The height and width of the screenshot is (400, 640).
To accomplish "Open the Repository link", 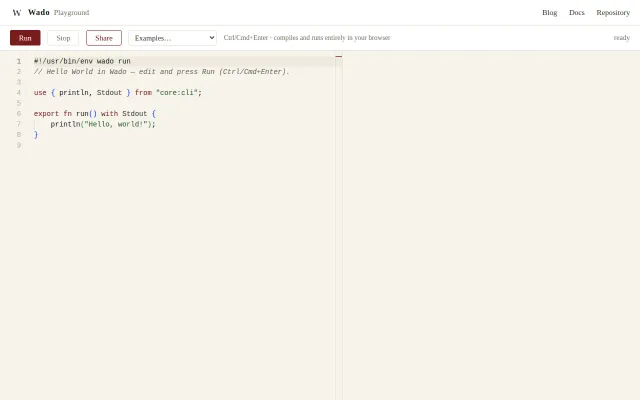I will coord(613,13).
